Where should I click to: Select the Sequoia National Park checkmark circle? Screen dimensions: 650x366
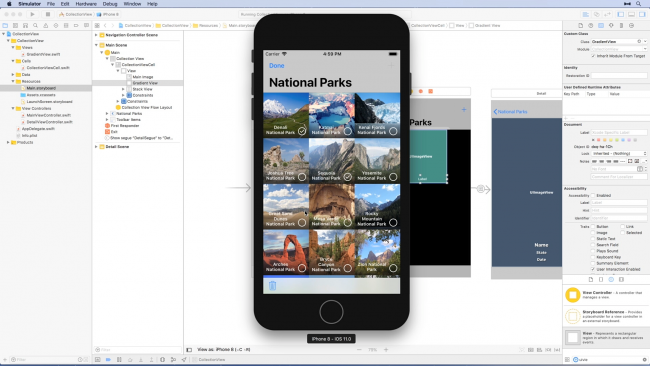[x=347, y=177]
